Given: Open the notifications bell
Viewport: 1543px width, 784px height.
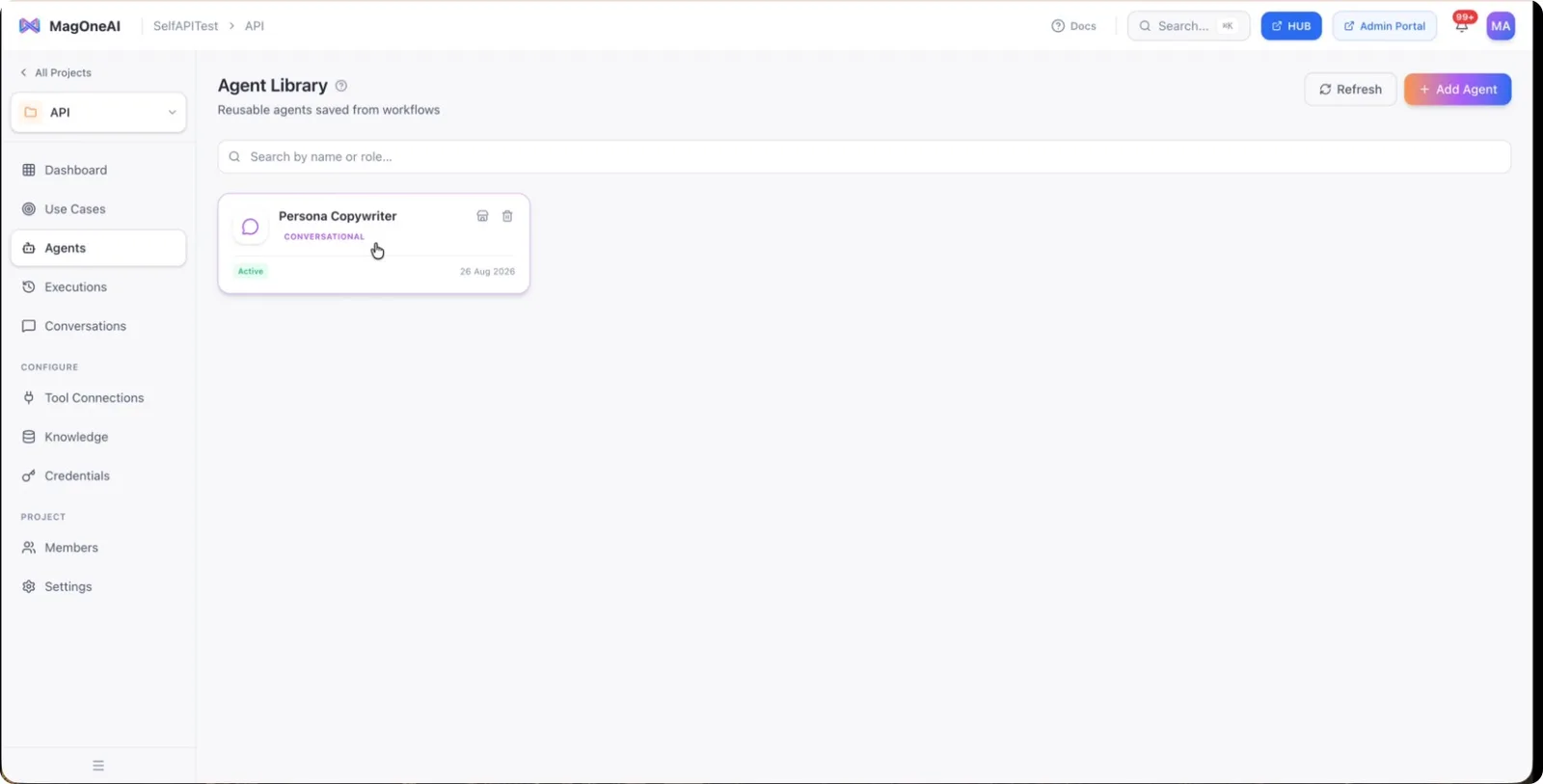Looking at the screenshot, I should (1462, 26).
